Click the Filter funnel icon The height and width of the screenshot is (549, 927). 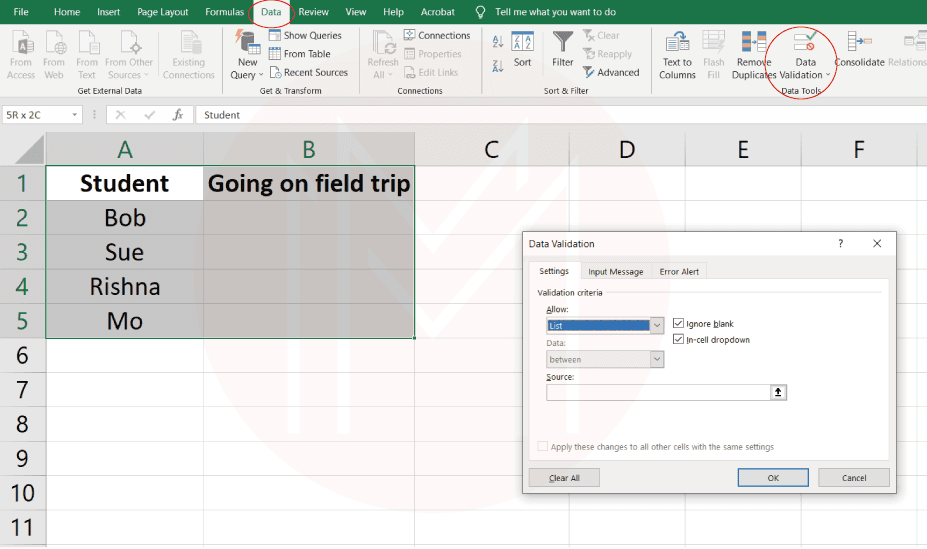click(x=563, y=41)
